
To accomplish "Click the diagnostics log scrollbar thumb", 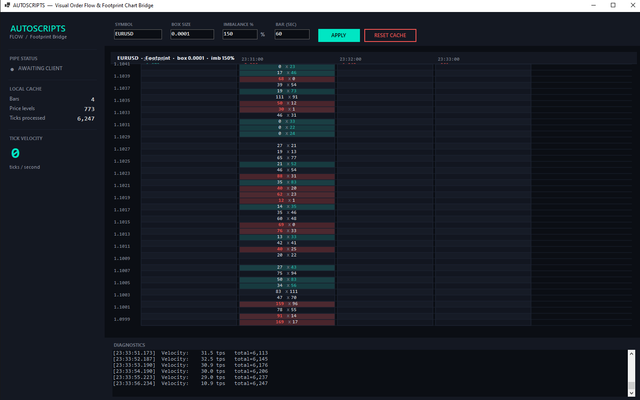I will coord(631,385).
